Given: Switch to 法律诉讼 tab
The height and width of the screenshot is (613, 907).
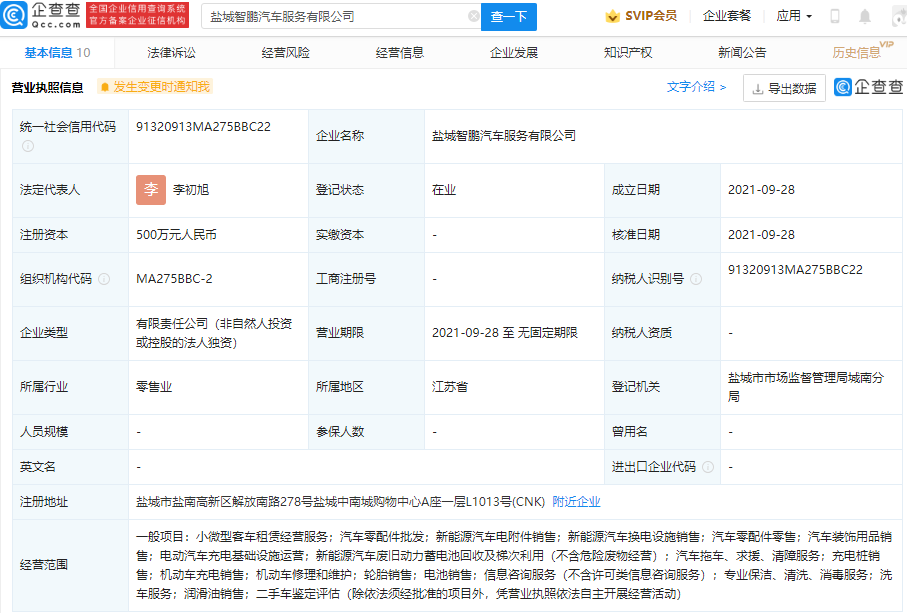Looking at the screenshot, I should [171, 53].
